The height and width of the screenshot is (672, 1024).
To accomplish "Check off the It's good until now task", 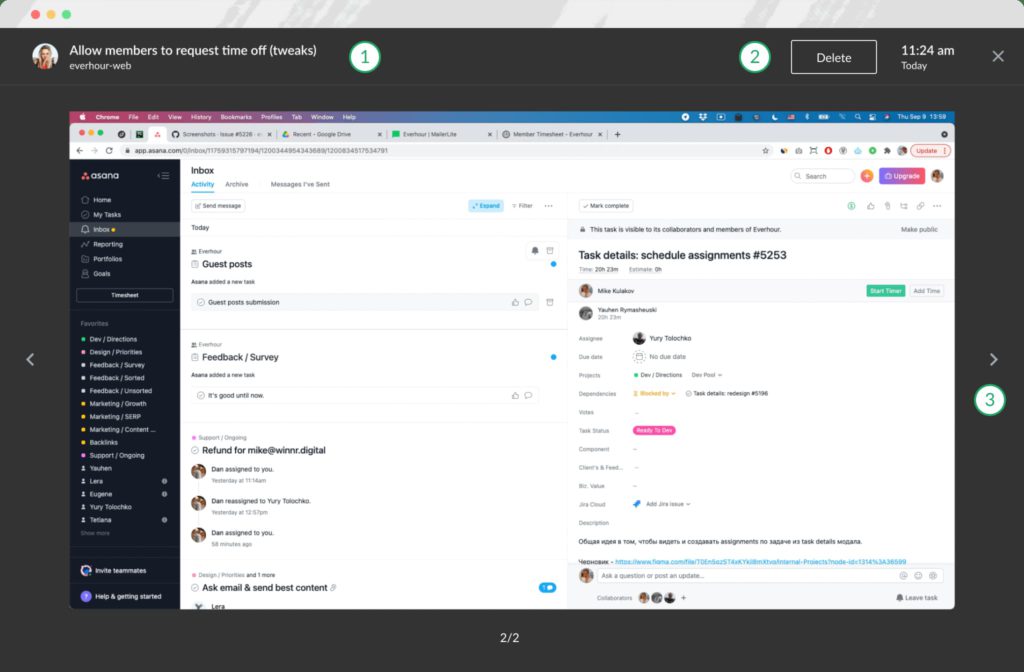I will coord(201,395).
